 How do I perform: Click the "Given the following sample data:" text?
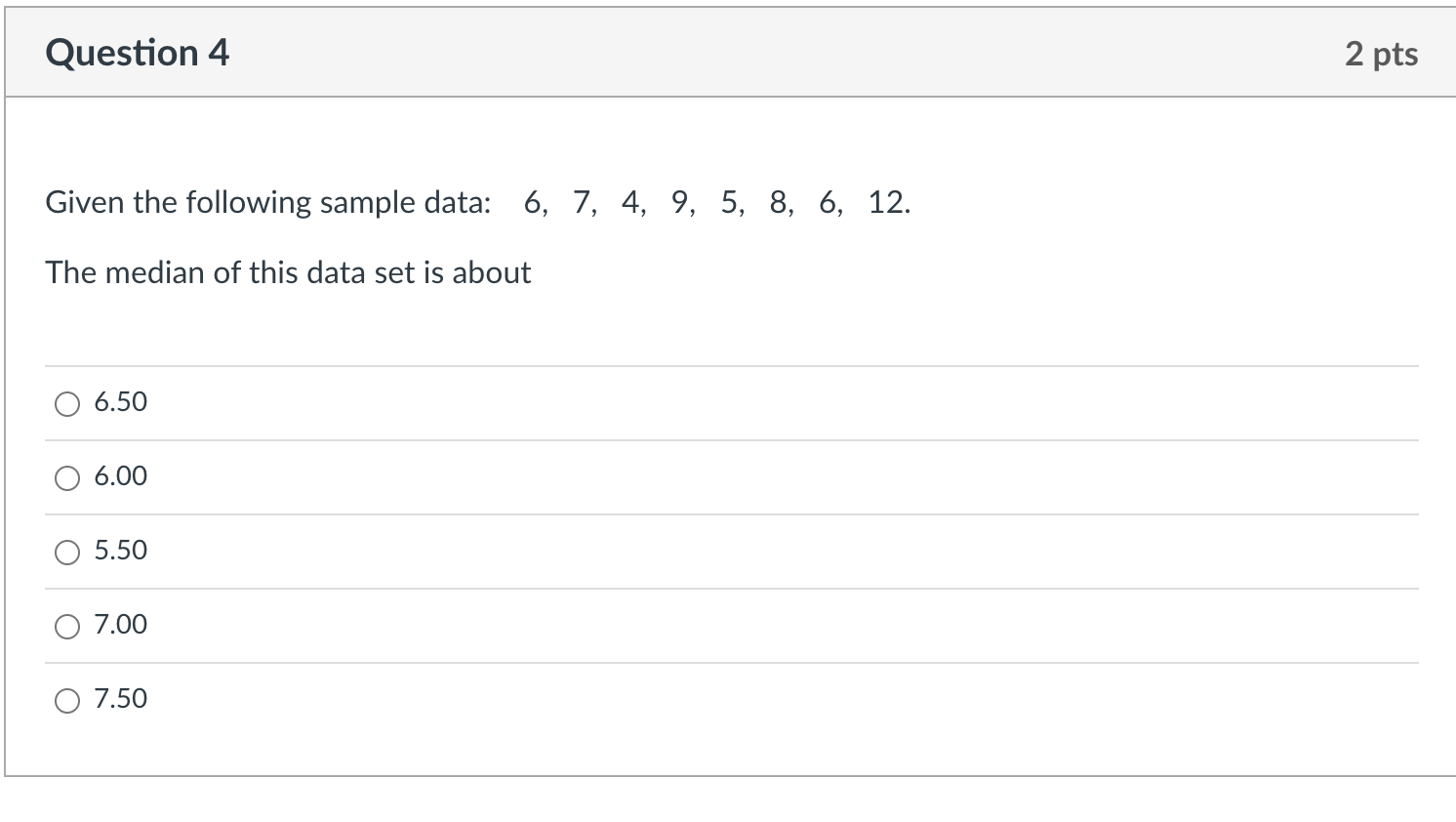(268, 202)
